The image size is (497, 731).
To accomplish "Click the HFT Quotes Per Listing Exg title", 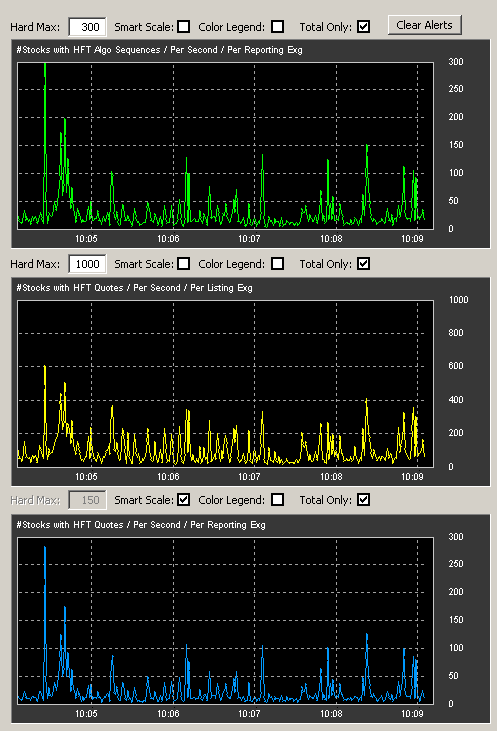I will [134, 288].
